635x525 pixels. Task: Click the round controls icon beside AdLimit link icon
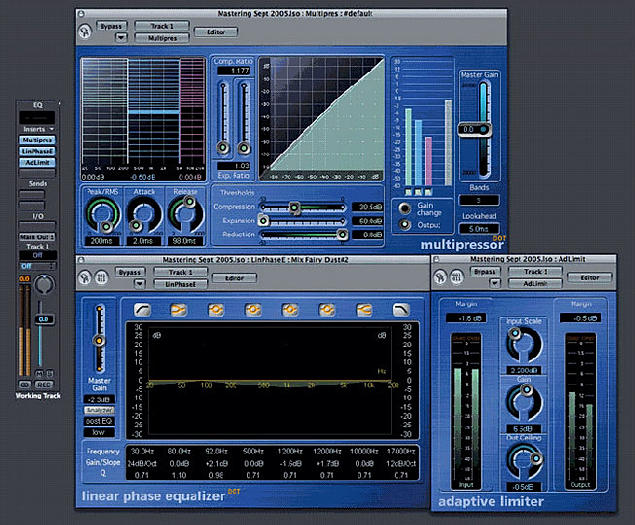coord(457,277)
